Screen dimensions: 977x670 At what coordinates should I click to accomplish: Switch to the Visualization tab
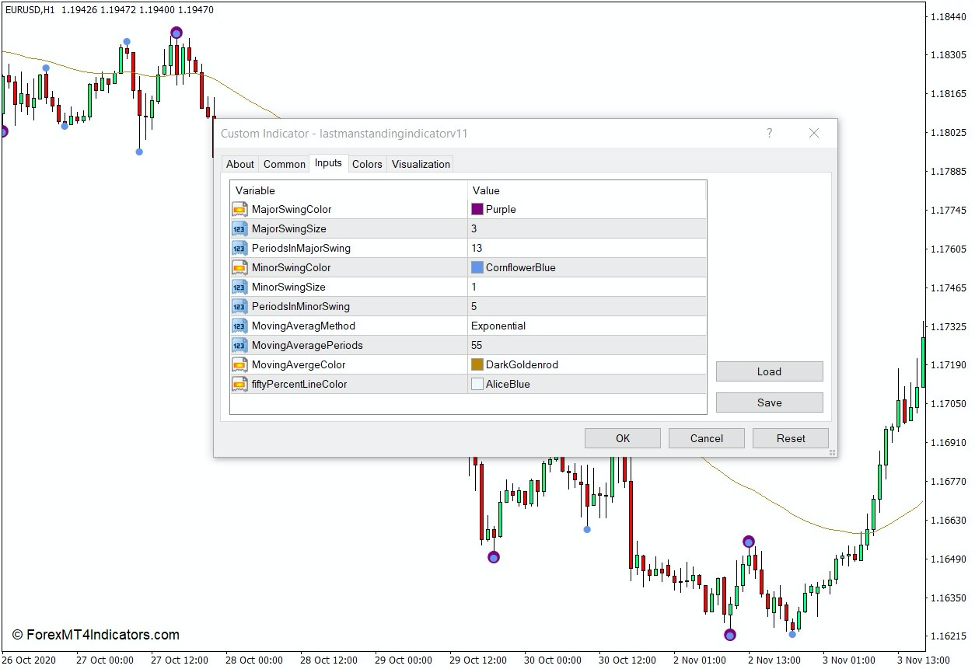pyautogui.click(x=420, y=164)
